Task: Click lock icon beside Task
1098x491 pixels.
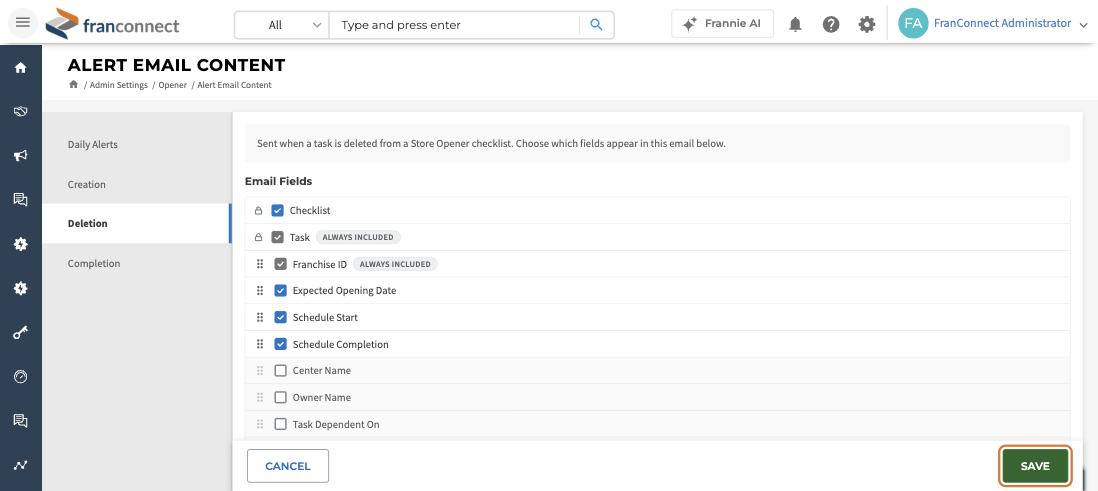Action: 258,237
